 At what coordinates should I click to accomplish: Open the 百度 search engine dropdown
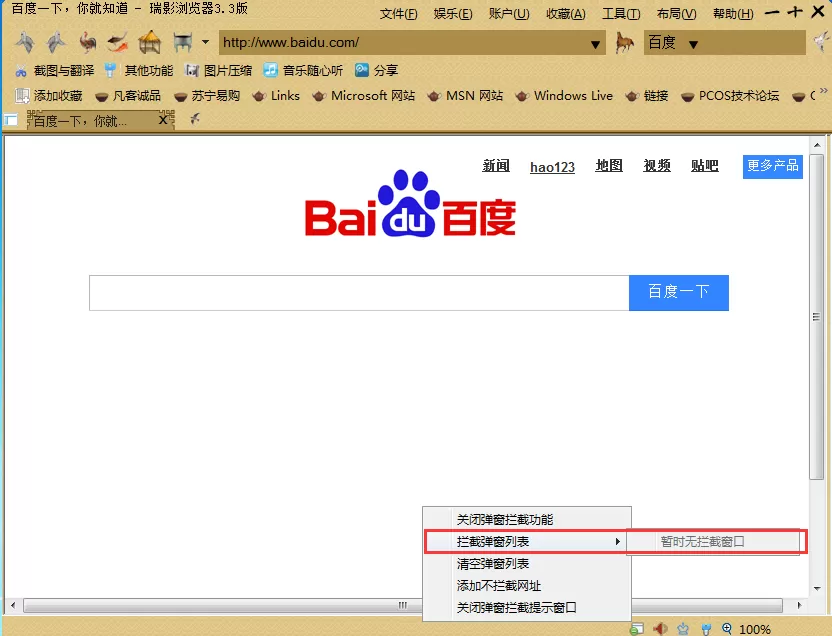click(x=693, y=45)
